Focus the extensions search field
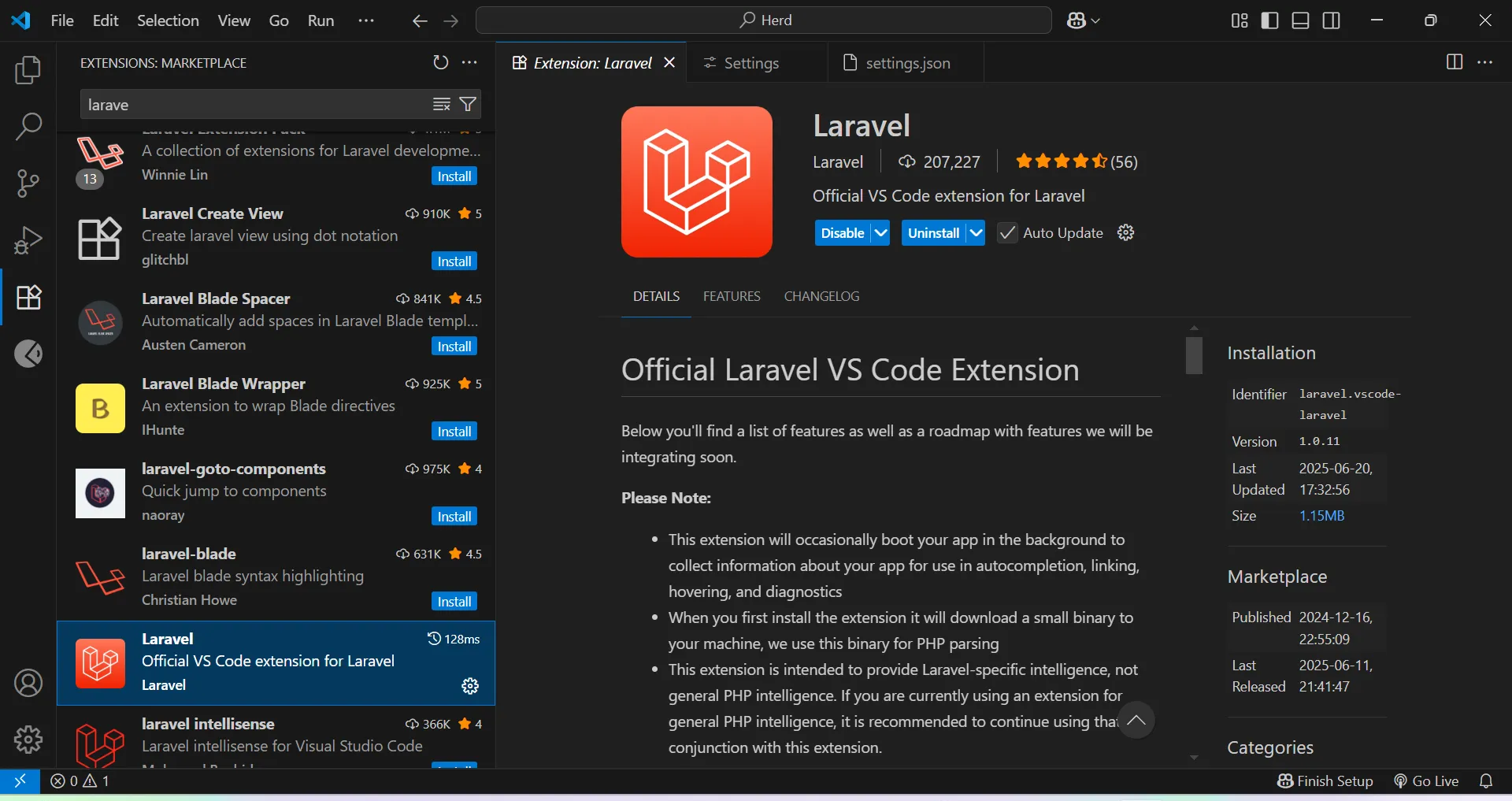 point(256,104)
